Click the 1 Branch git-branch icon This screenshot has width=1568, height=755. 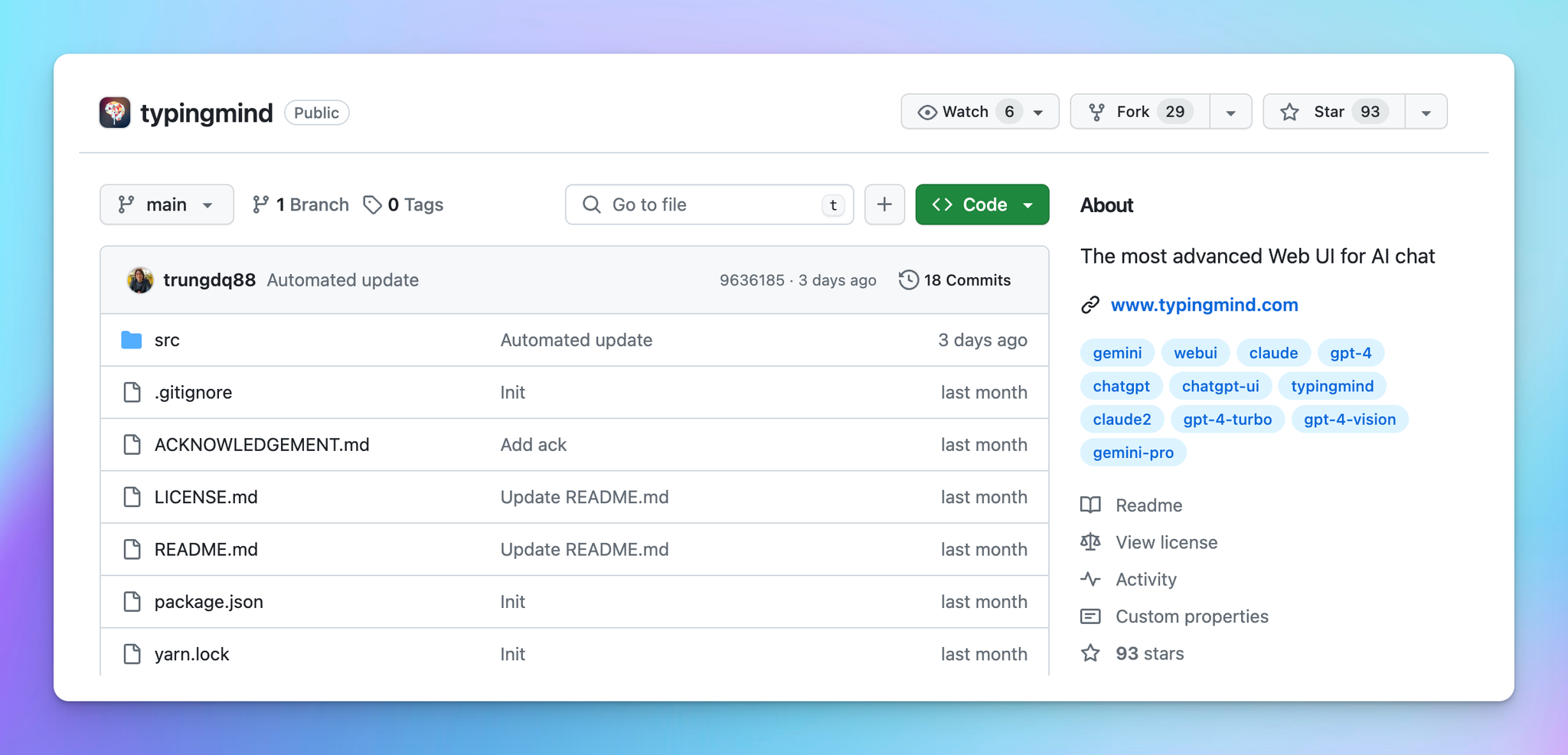tap(260, 204)
